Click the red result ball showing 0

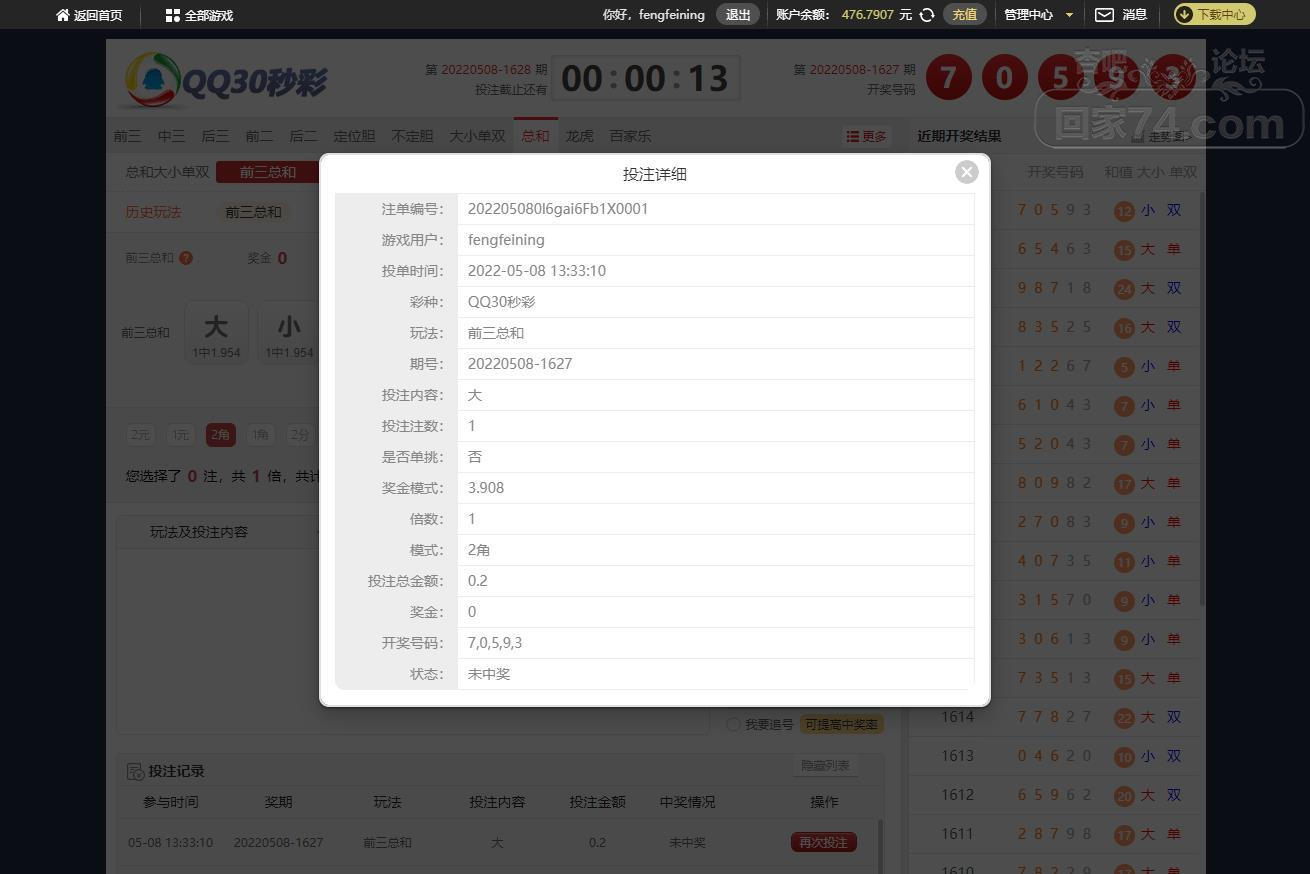pos(1004,77)
